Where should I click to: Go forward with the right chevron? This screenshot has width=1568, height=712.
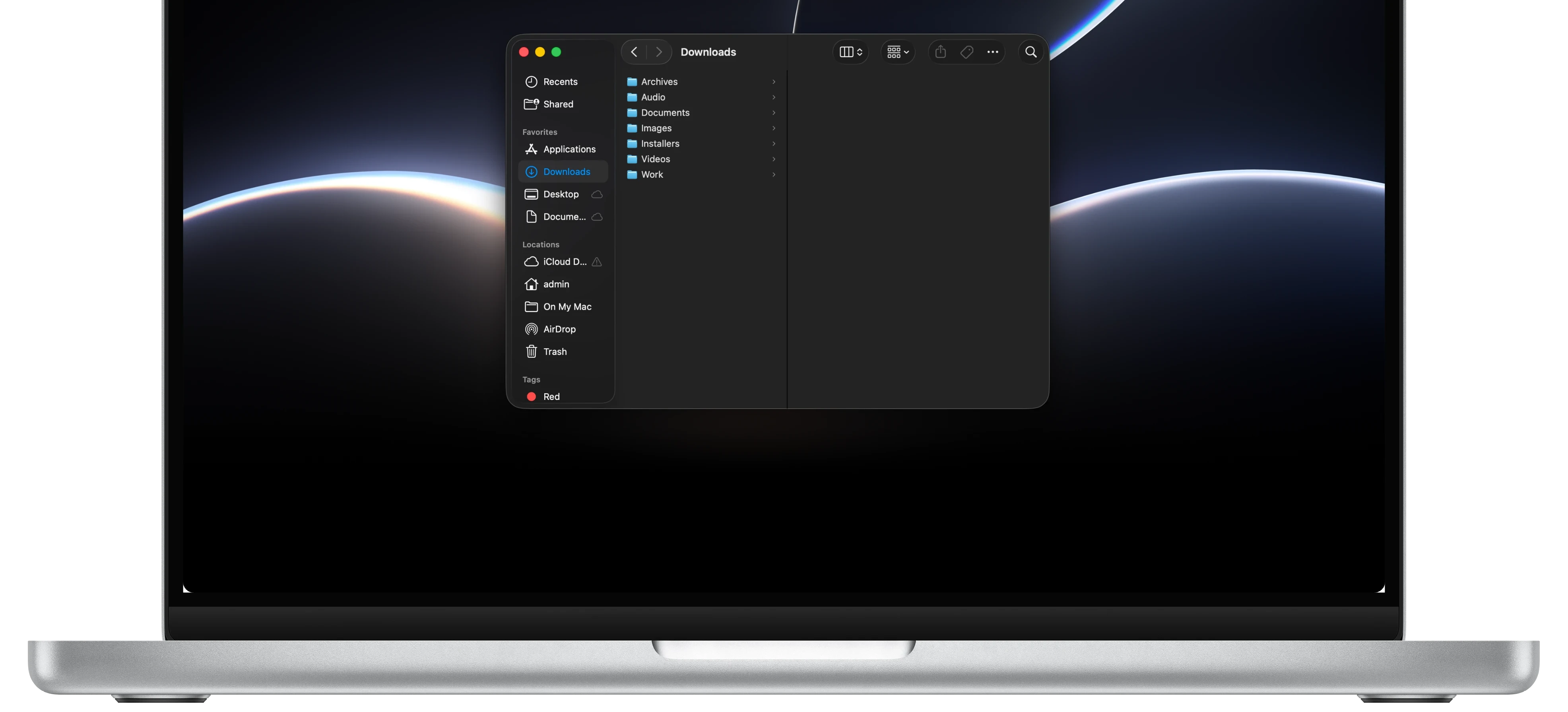[659, 52]
